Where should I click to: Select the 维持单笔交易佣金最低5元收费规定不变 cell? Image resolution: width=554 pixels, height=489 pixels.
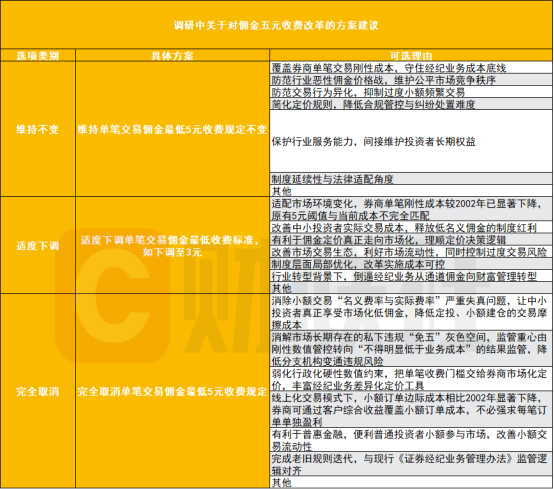point(172,129)
